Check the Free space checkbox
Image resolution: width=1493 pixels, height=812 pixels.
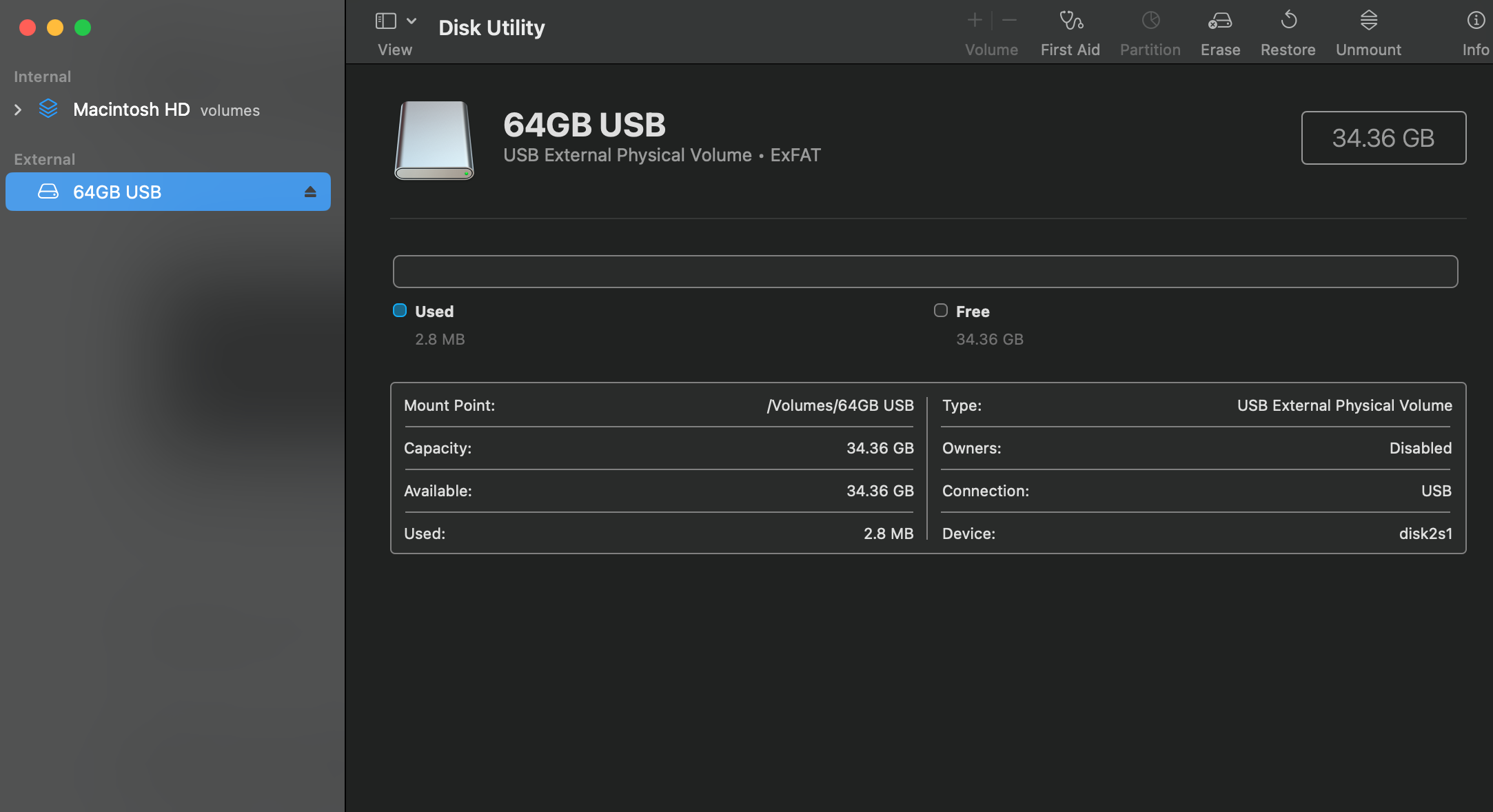(x=940, y=310)
